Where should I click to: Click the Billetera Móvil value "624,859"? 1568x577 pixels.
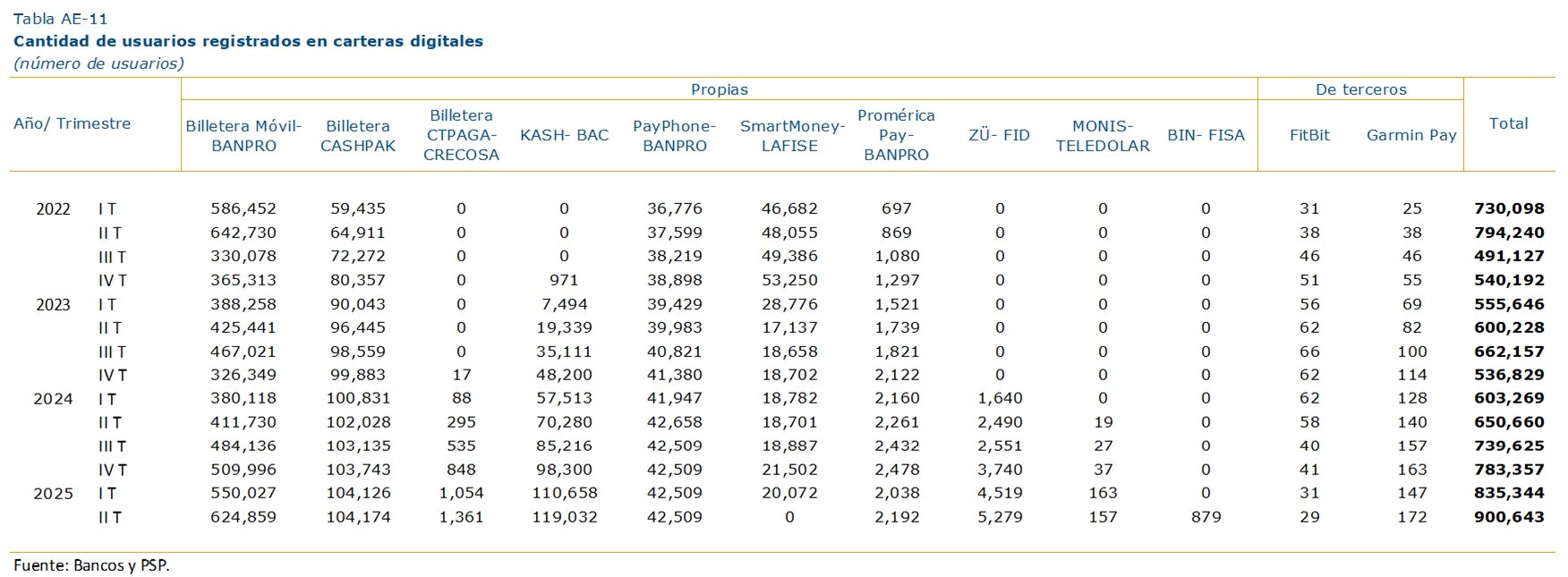243,517
